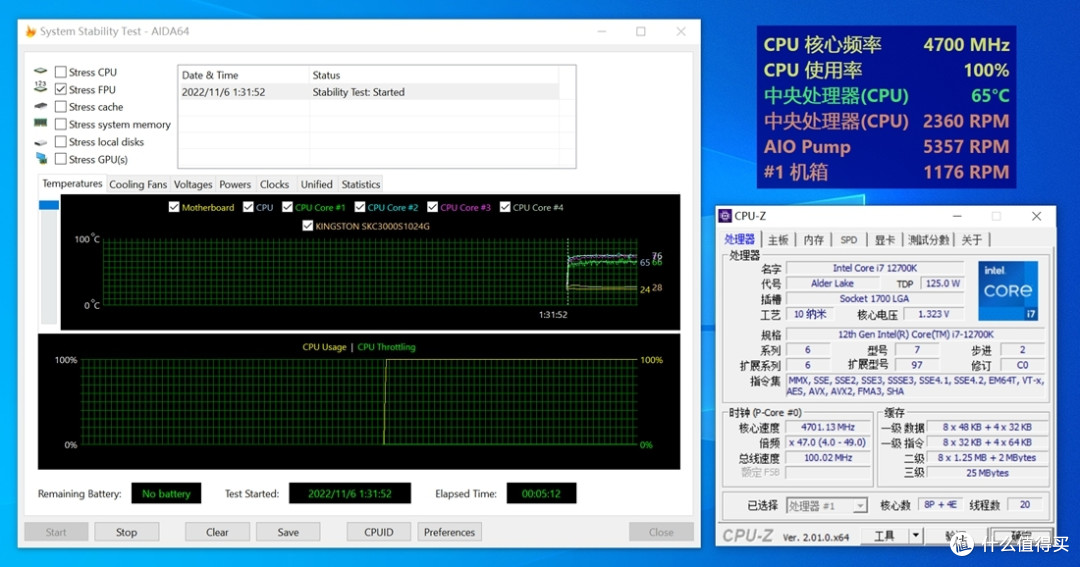Click the Stress system memory RAM icon
The width and height of the screenshot is (1080, 567).
[x=41, y=123]
